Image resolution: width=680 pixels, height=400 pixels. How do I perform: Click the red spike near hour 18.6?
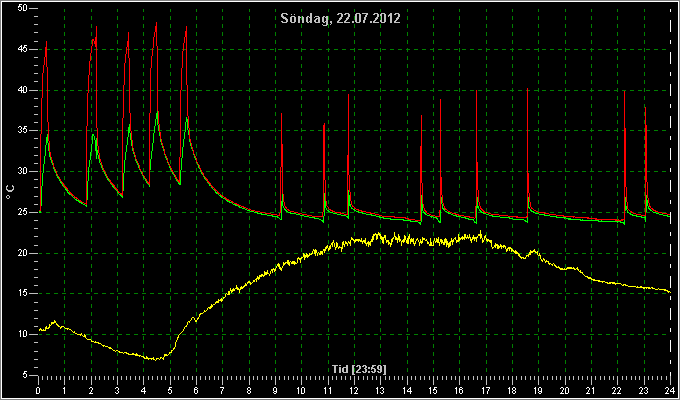[527, 89]
